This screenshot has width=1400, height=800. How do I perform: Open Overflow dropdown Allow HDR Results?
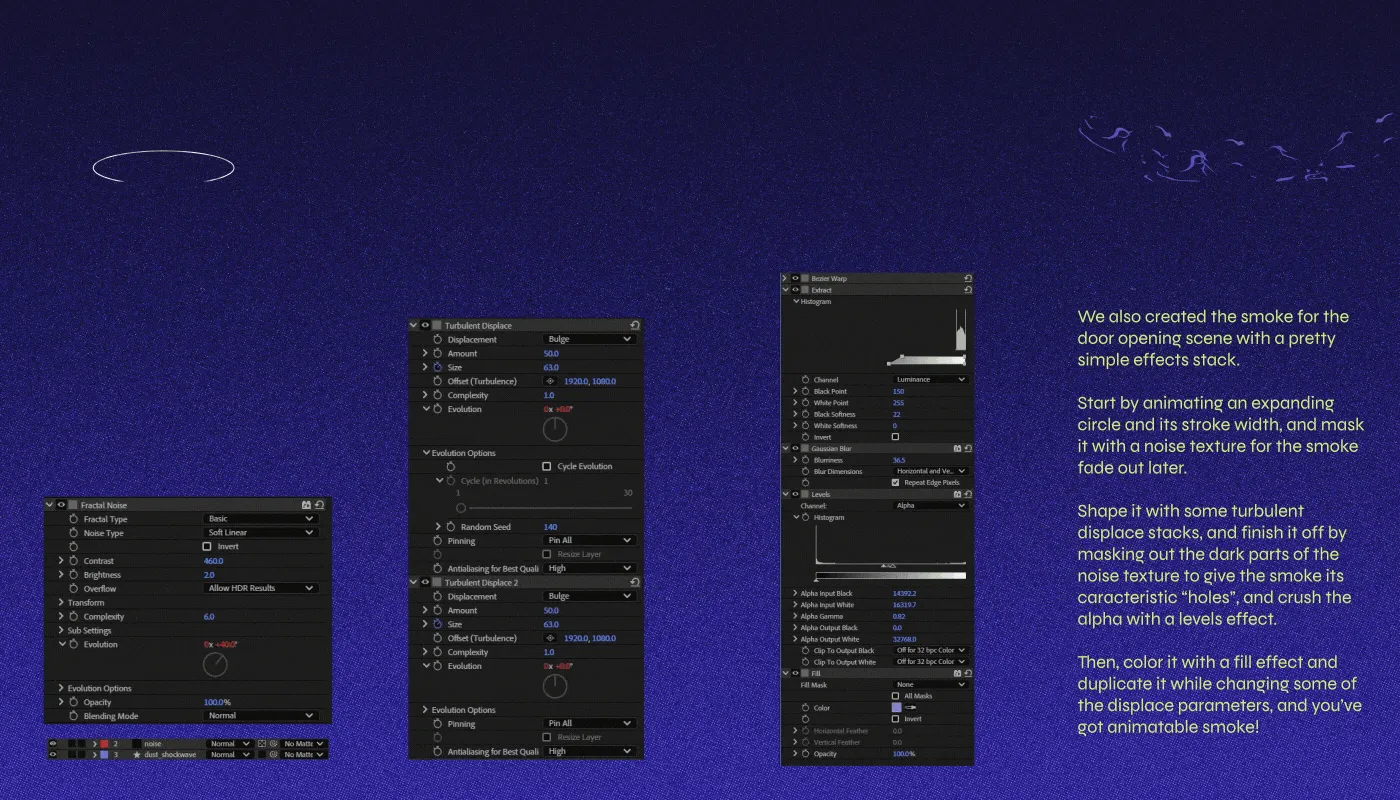(x=261, y=589)
